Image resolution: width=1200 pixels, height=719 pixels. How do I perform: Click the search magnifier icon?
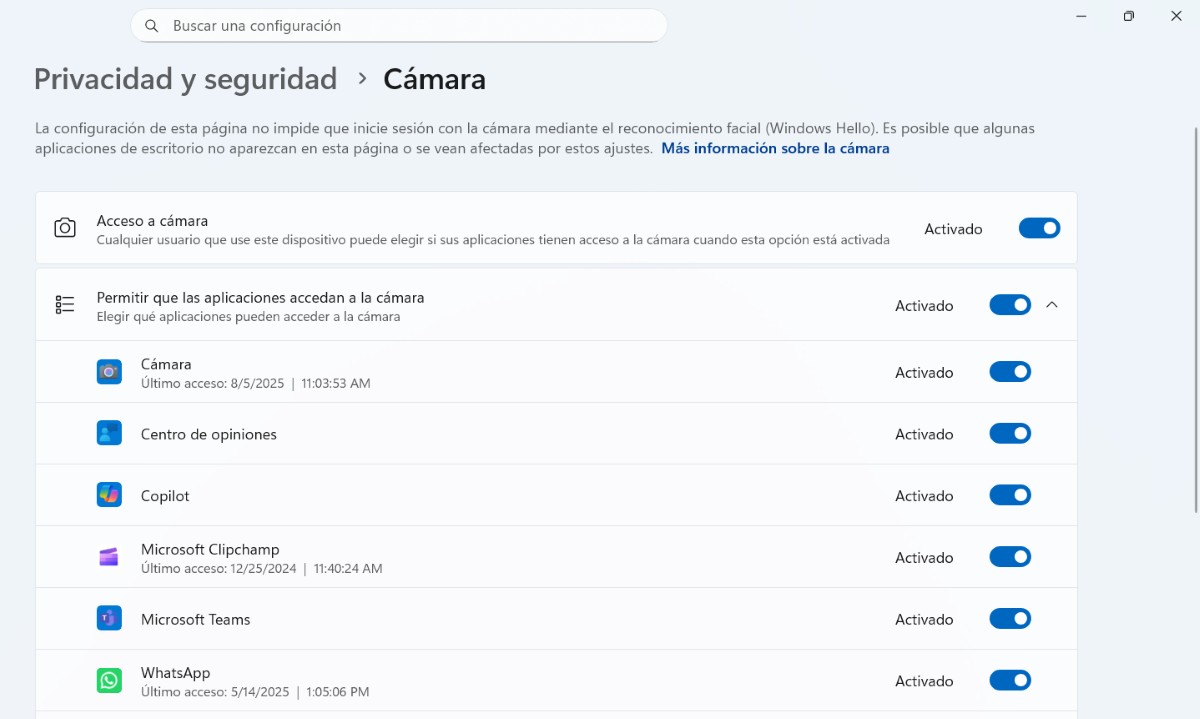[152, 26]
